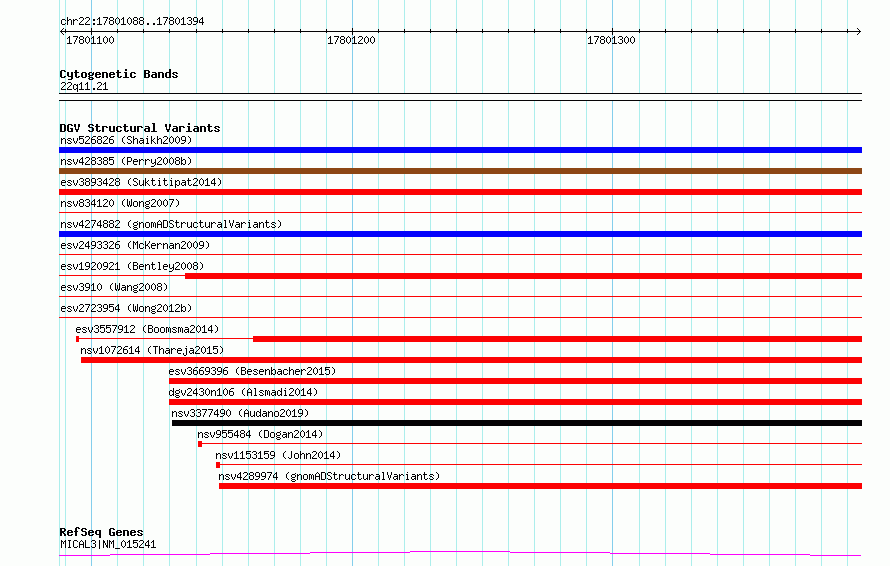The image size is (890, 566).
Task: Click the 17801300 ruler position label
Action: [x=611, y=40]
